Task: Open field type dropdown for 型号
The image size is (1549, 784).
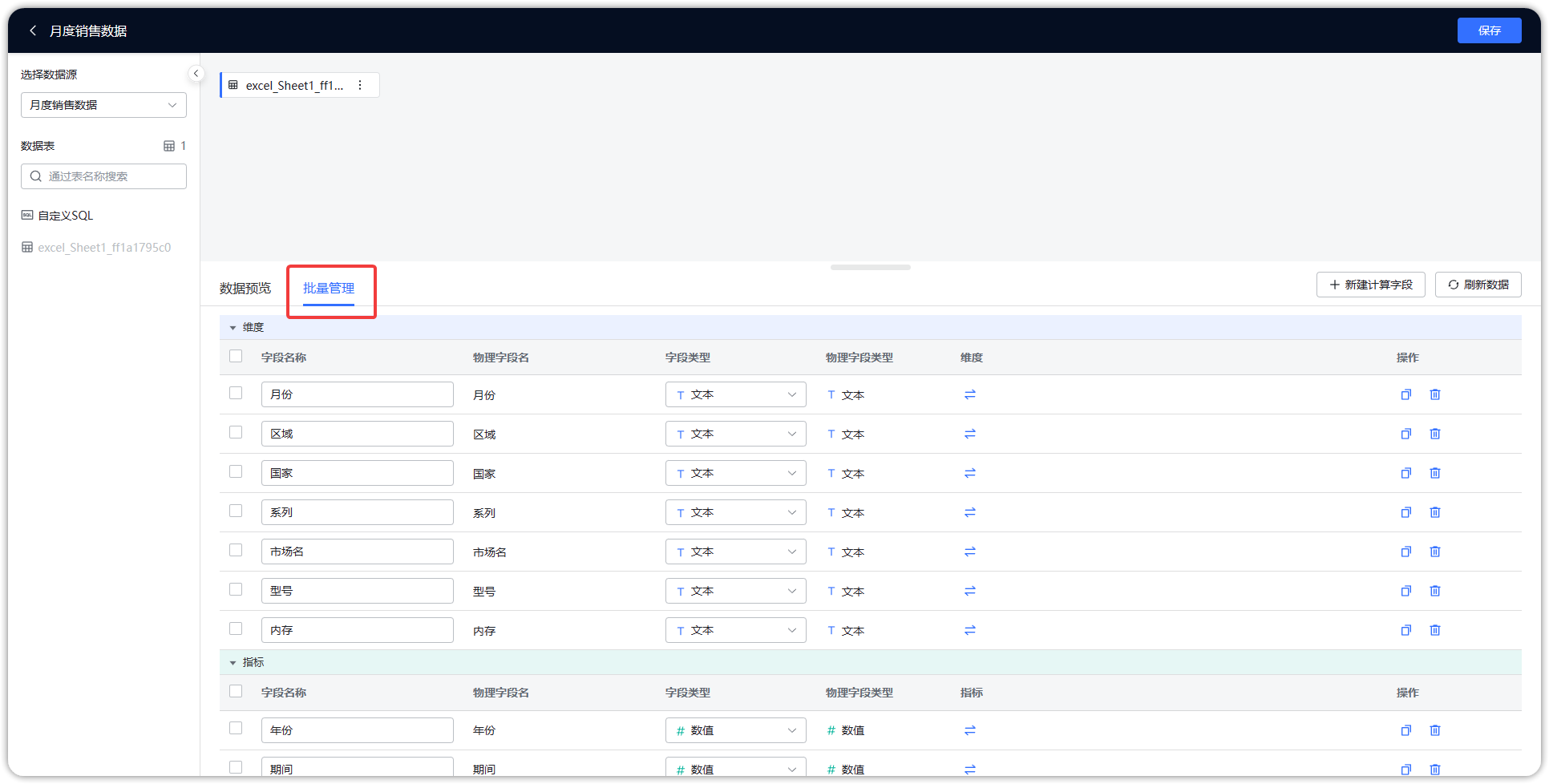Action: coord(735,591)
